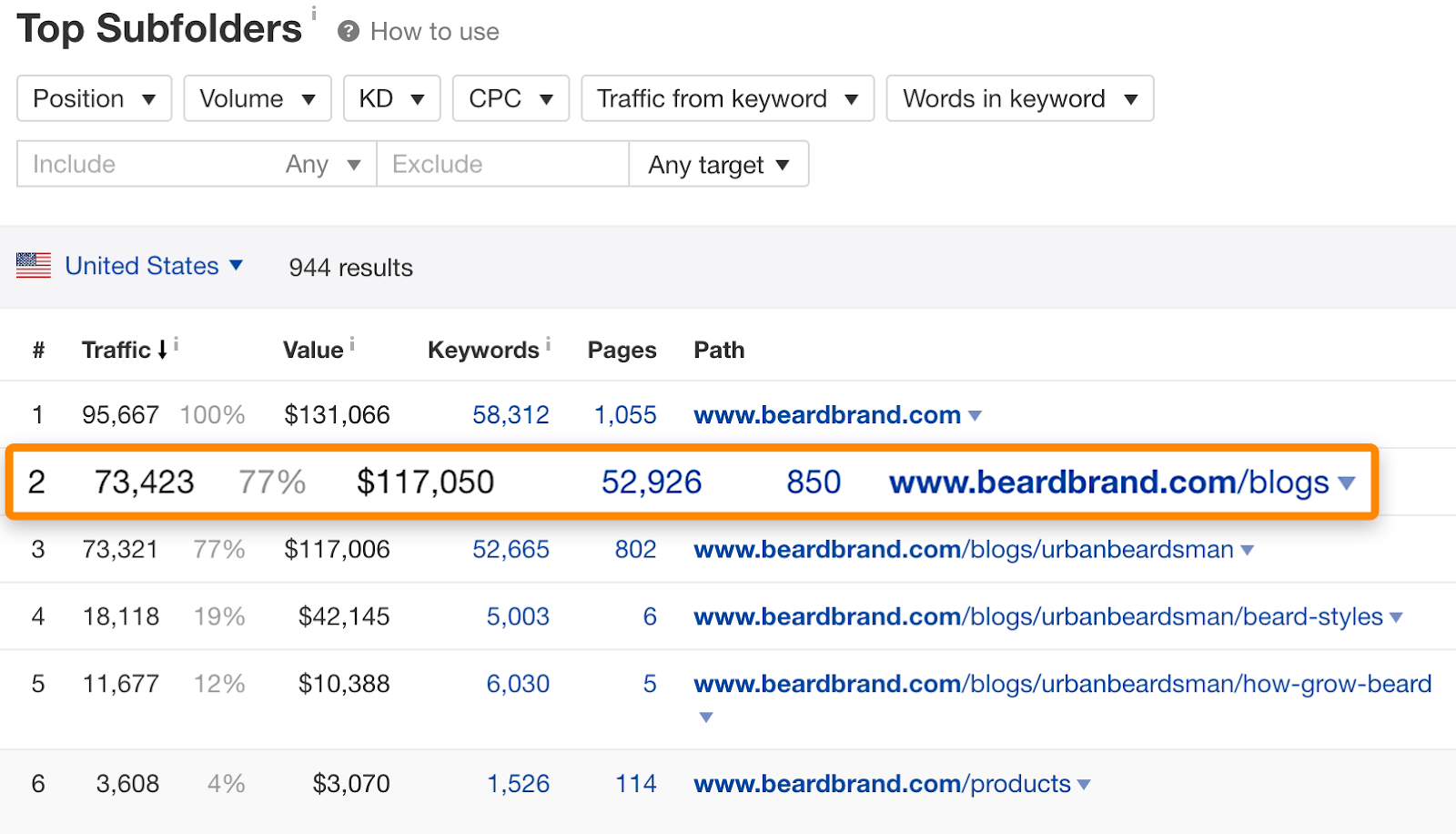Click the info icon next to Value header

click(352, 344)
